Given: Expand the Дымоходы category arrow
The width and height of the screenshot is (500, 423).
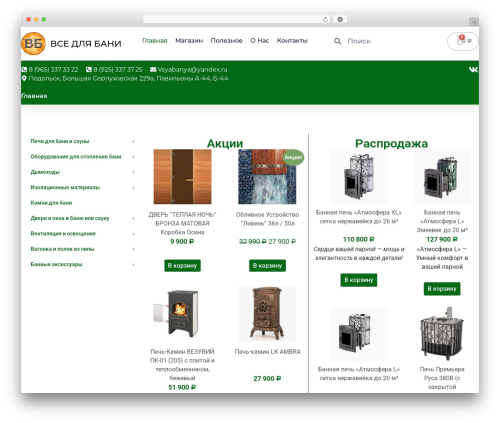Looking at the screenshot, I should tap(133, 172).
